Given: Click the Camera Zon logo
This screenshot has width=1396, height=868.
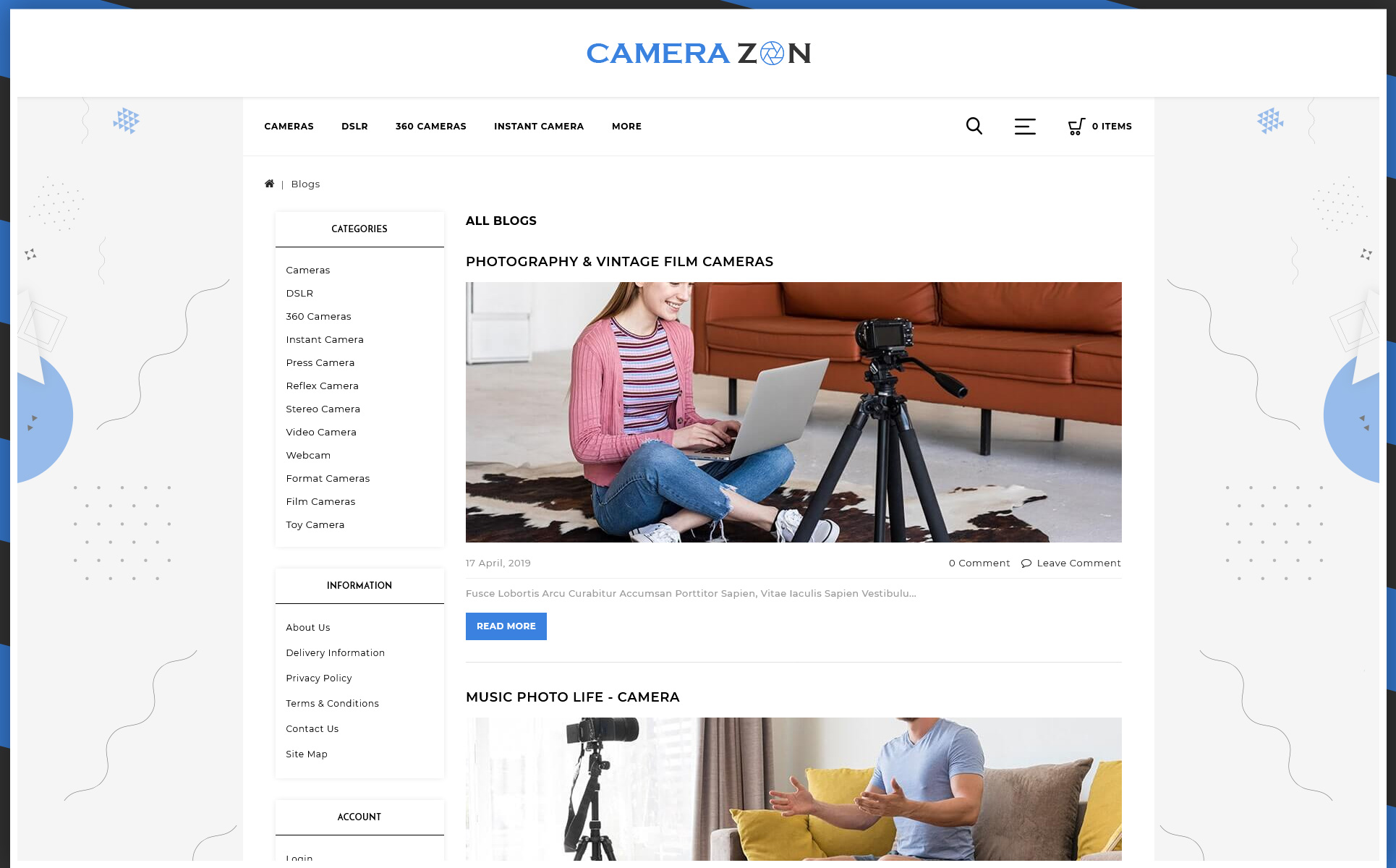Looking at the screenshot, I should pos(698,54).
